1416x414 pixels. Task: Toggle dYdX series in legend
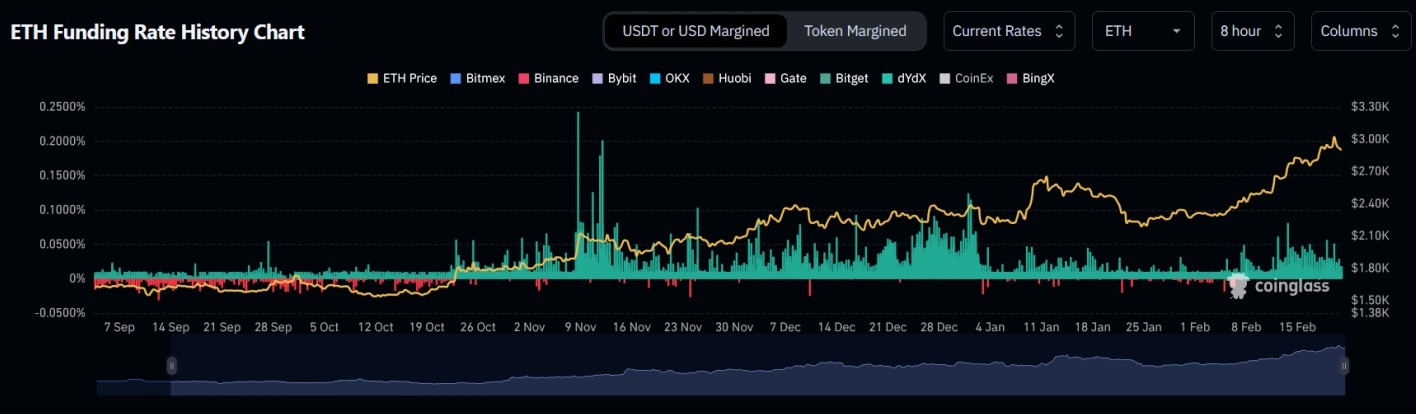pyautogui.click(x=904, y=78)
